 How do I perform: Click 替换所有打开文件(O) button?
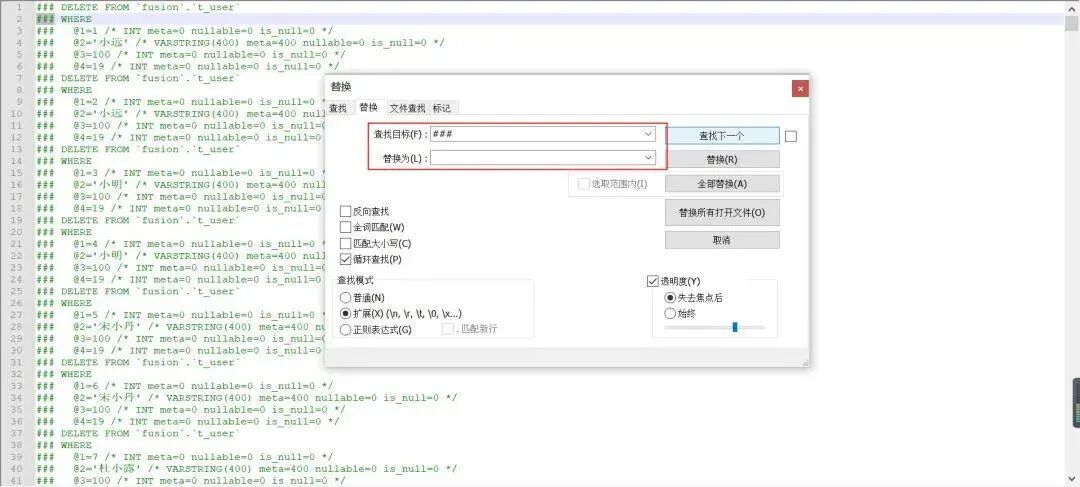(x=722, y=213)
